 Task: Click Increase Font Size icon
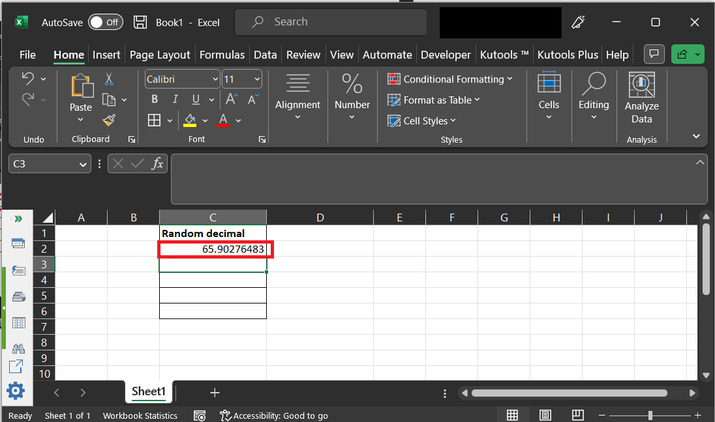(x=229, y=99)
